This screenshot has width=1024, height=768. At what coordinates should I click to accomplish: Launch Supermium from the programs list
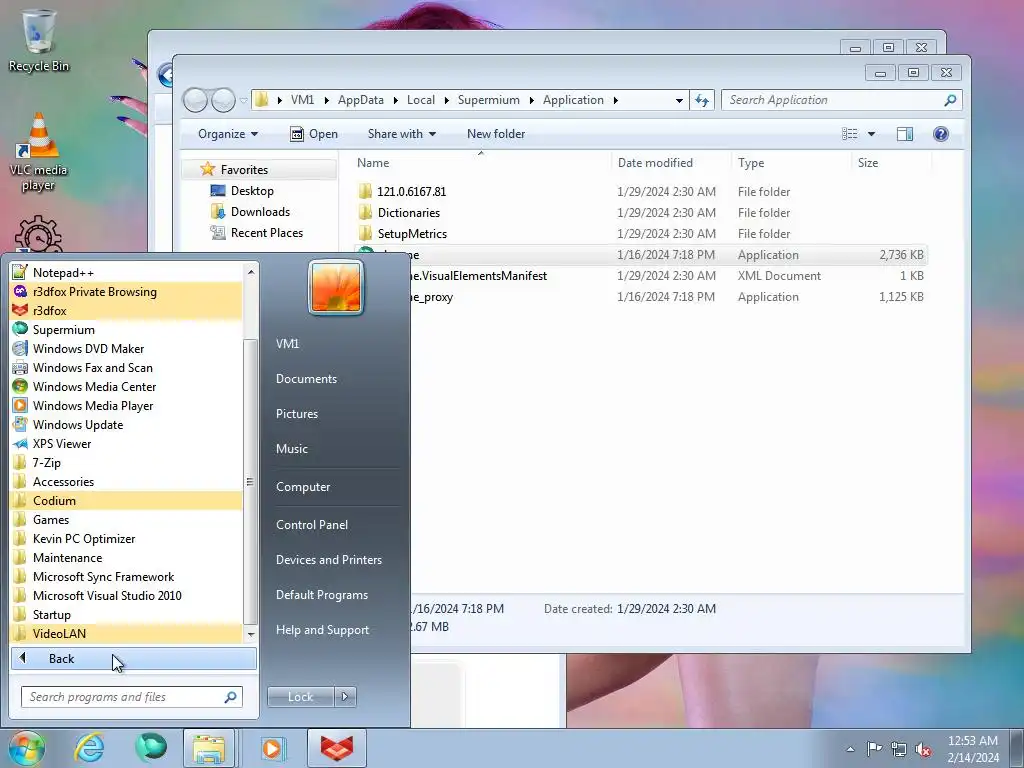pos(127,329)
